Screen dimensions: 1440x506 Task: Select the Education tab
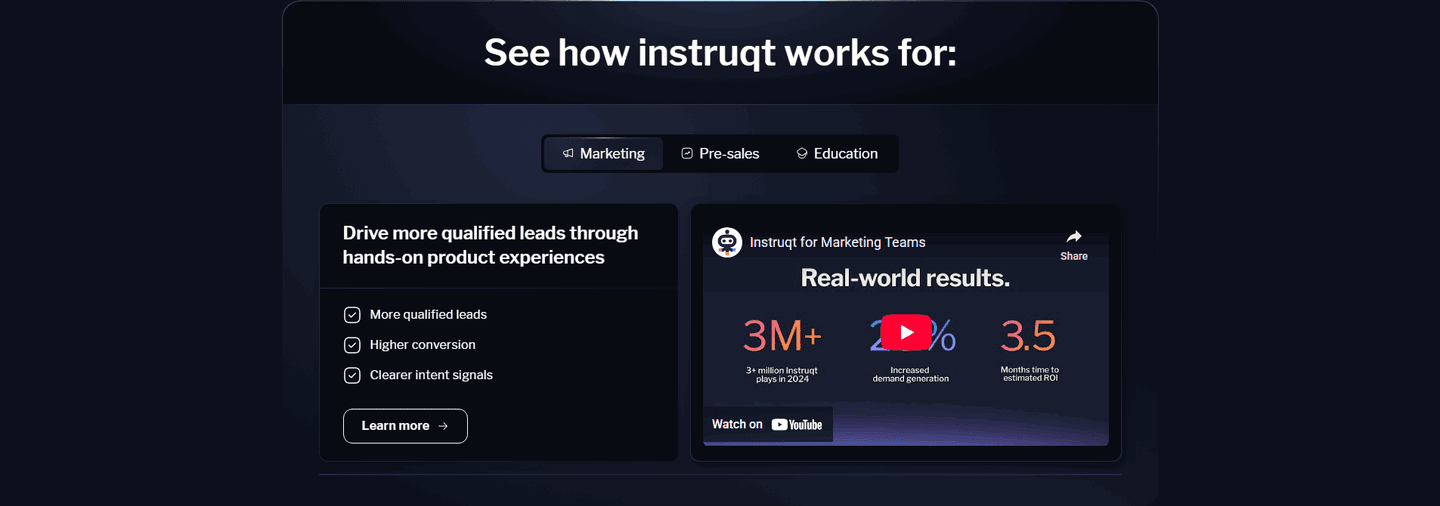pos(837,154)
